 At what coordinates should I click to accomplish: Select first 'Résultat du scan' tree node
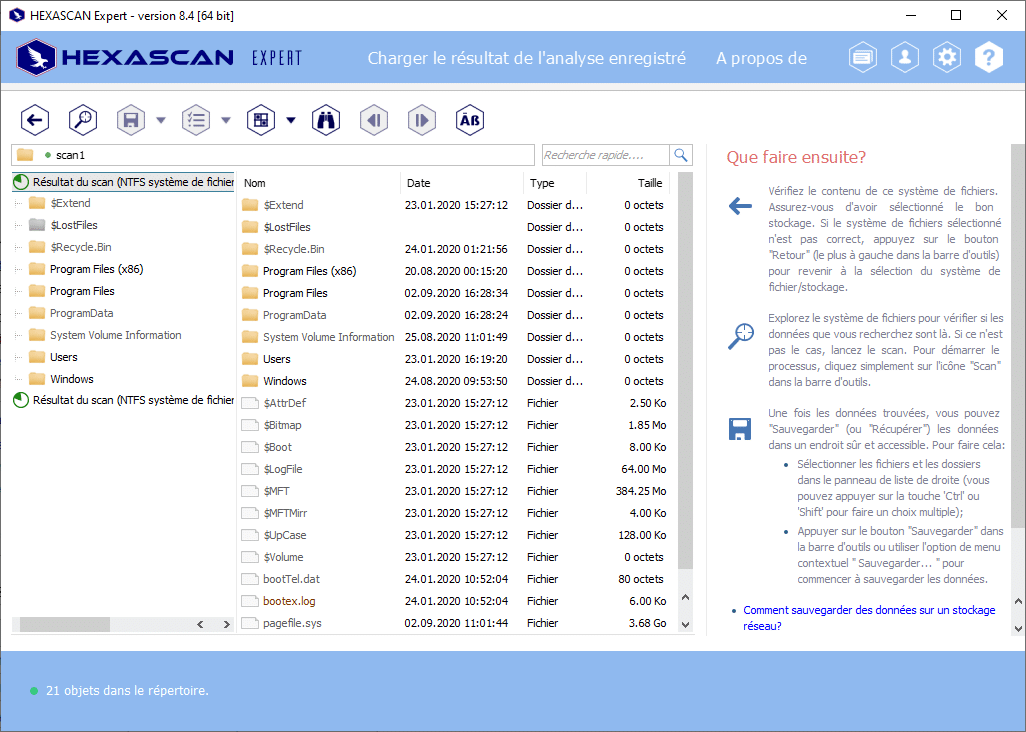pos(124,182)
